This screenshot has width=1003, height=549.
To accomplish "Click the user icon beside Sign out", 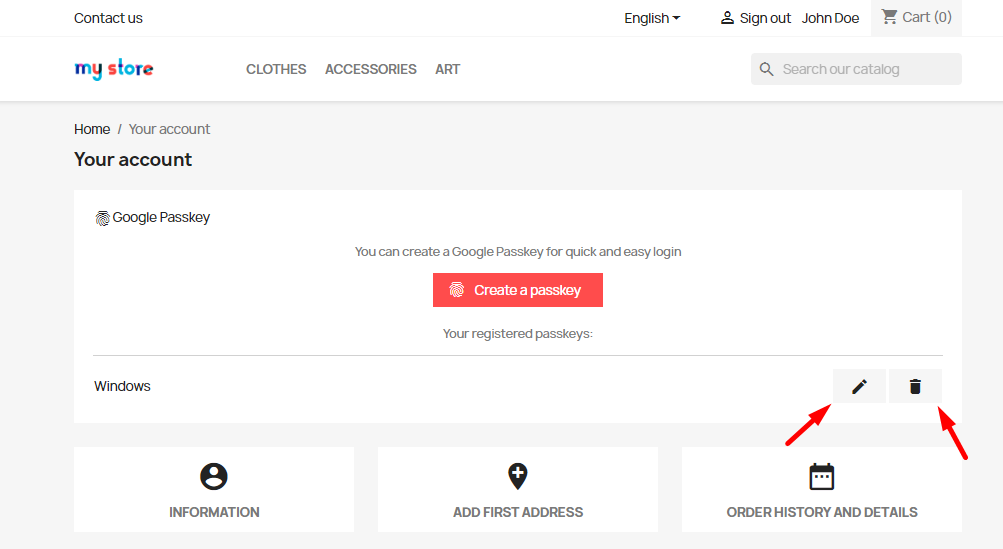I will point(727,18).
